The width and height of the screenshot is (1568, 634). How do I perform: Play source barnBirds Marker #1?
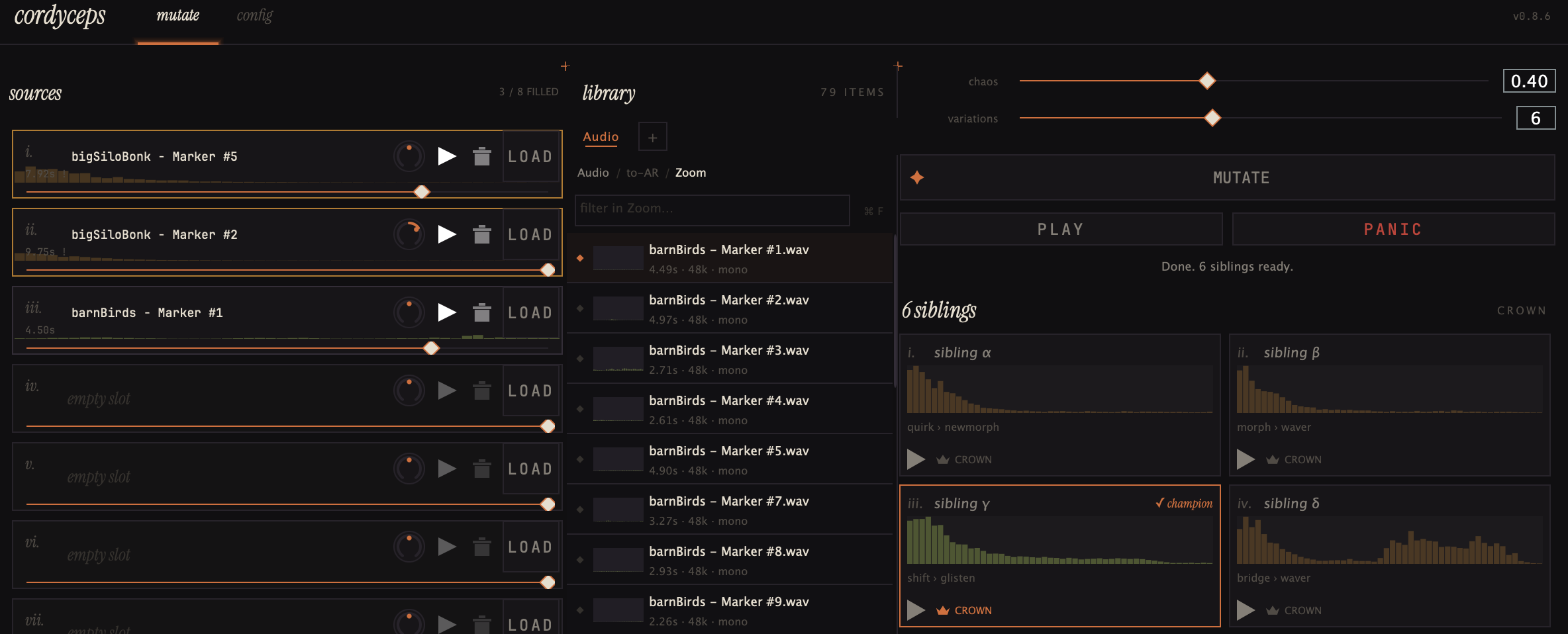coord(447,312)
